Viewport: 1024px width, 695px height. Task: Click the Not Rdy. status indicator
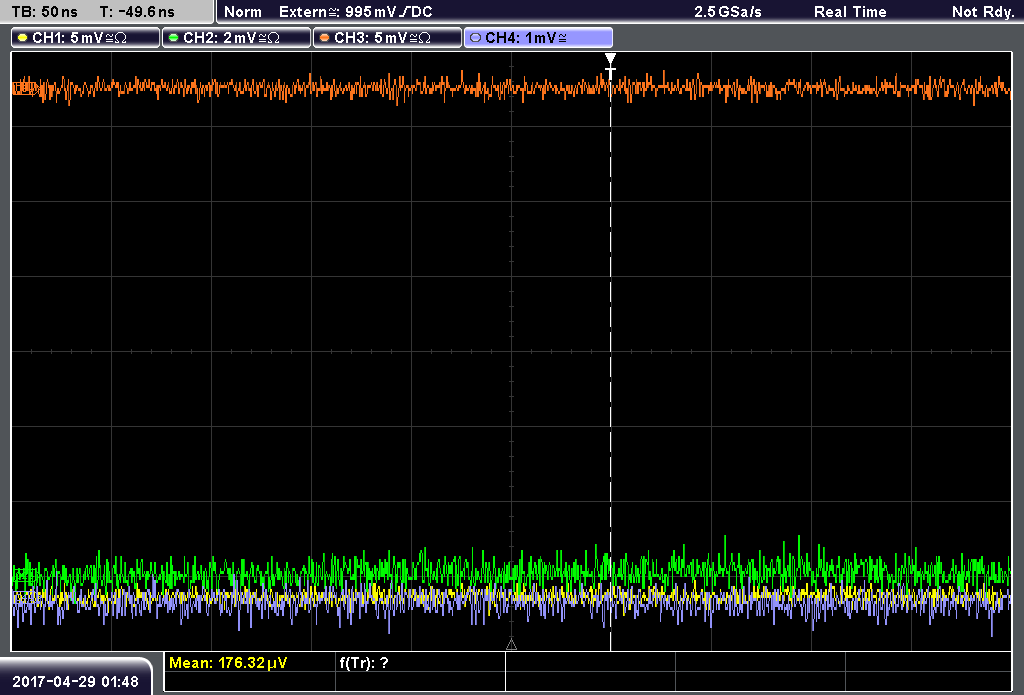[983, 12]
